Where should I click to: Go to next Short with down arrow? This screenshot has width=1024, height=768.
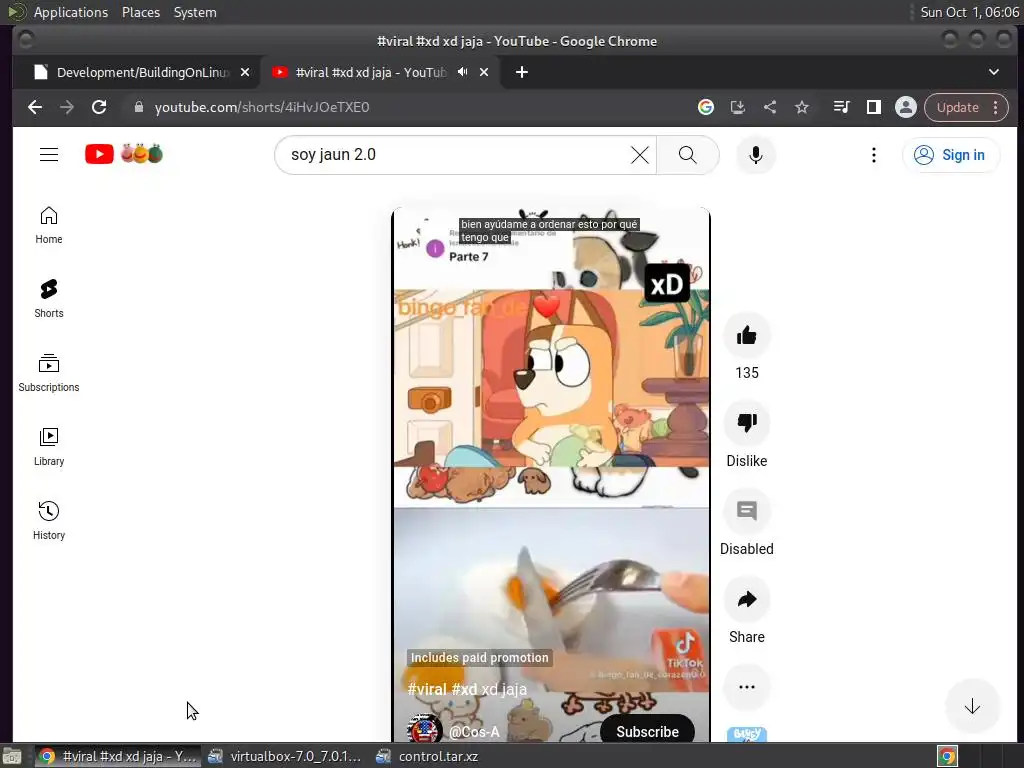(x=972, y=706)
